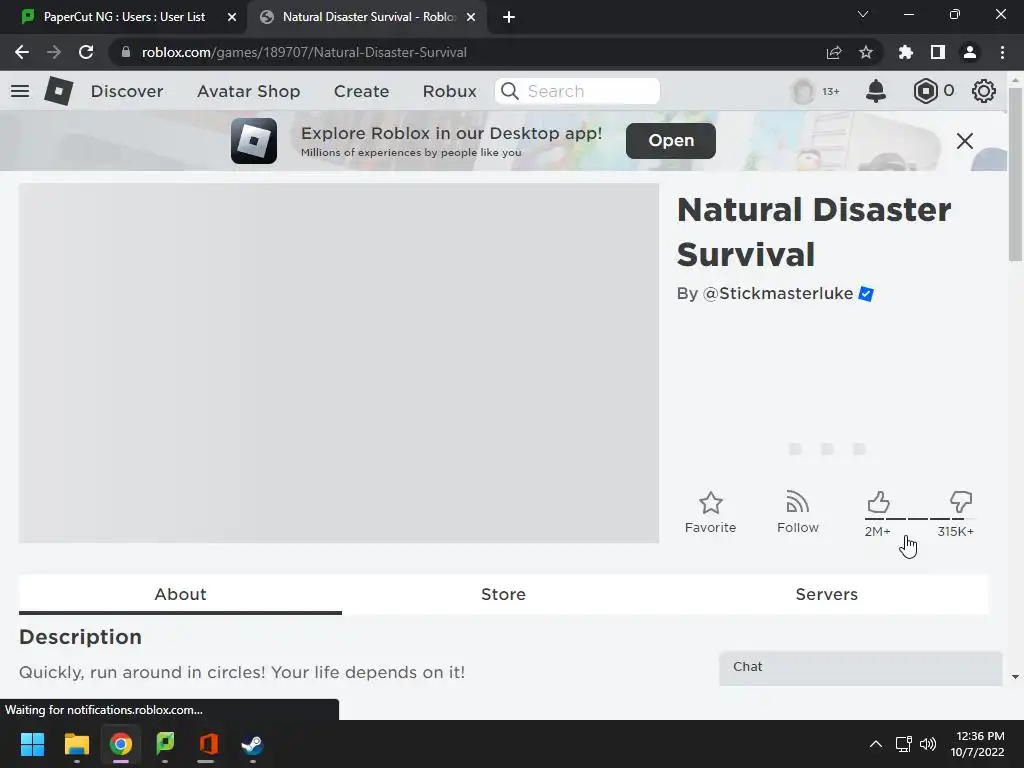Close the PaperCut NG browser tab
The width and height of the screenshot is (1024, 768).
click(x=232, y=17)
